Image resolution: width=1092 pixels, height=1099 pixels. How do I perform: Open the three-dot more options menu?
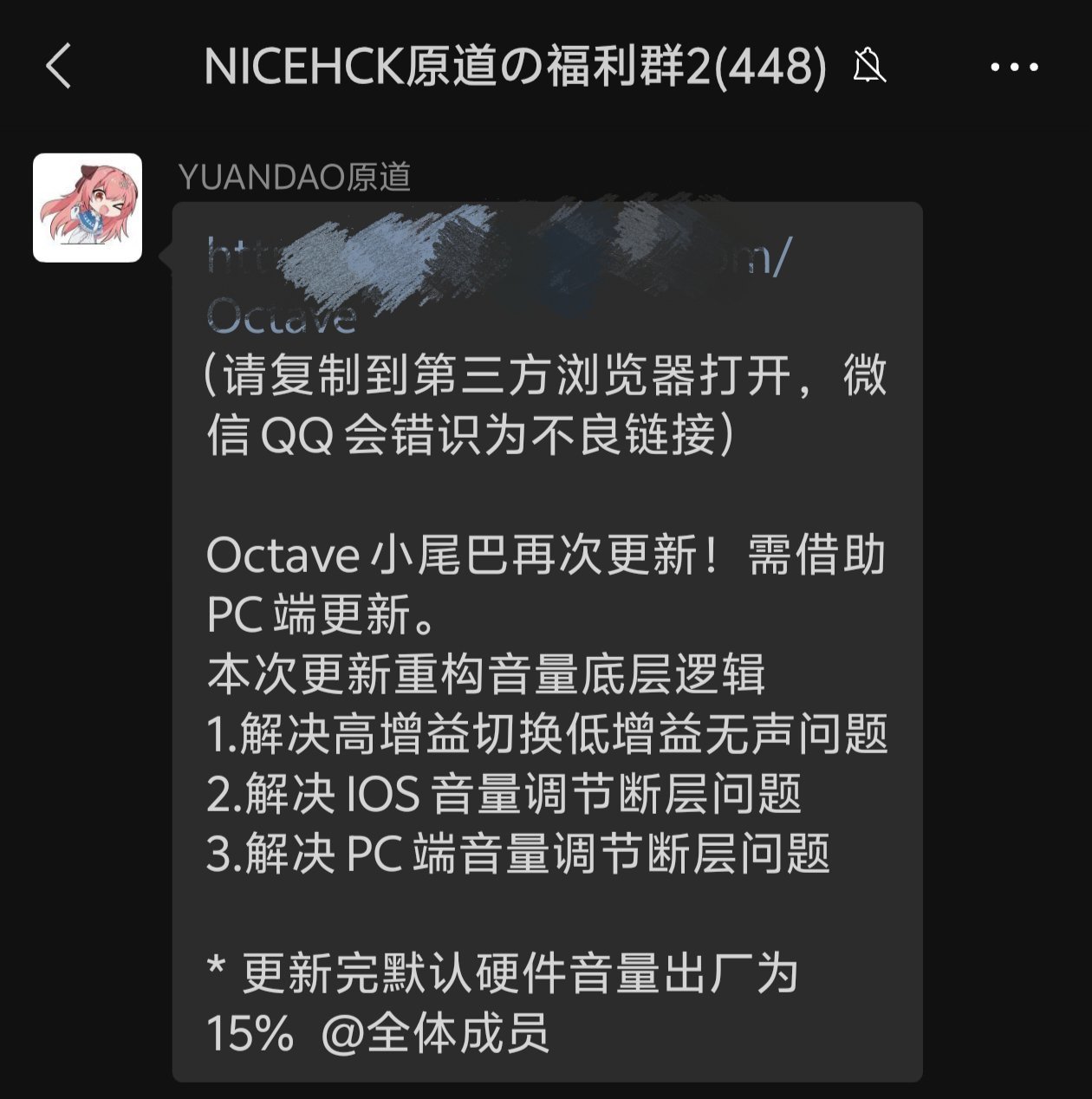click(1014, 67)
